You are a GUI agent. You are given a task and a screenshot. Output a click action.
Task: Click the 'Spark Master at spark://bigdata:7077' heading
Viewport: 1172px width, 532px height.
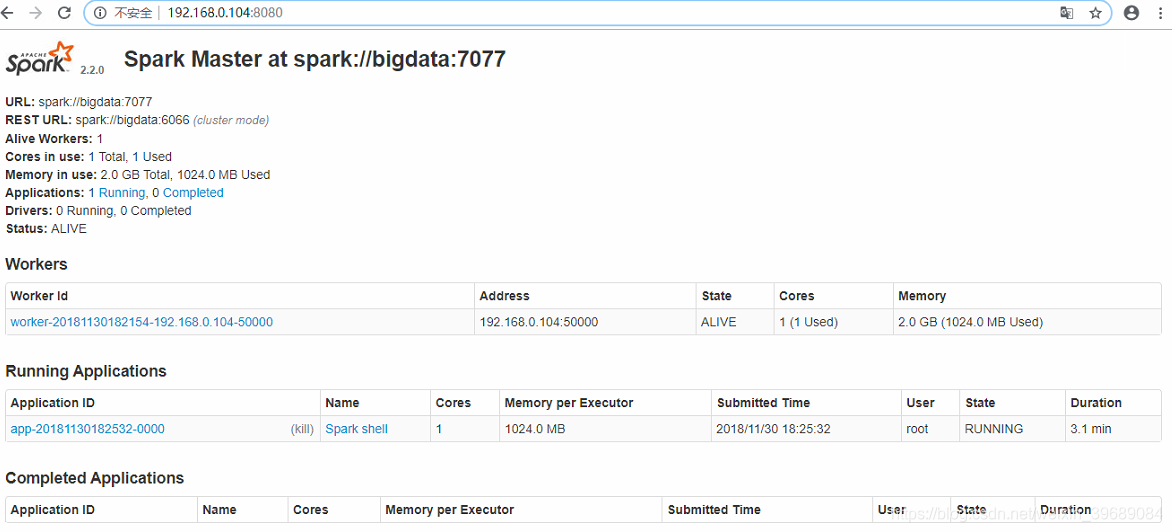click(315, 59)
